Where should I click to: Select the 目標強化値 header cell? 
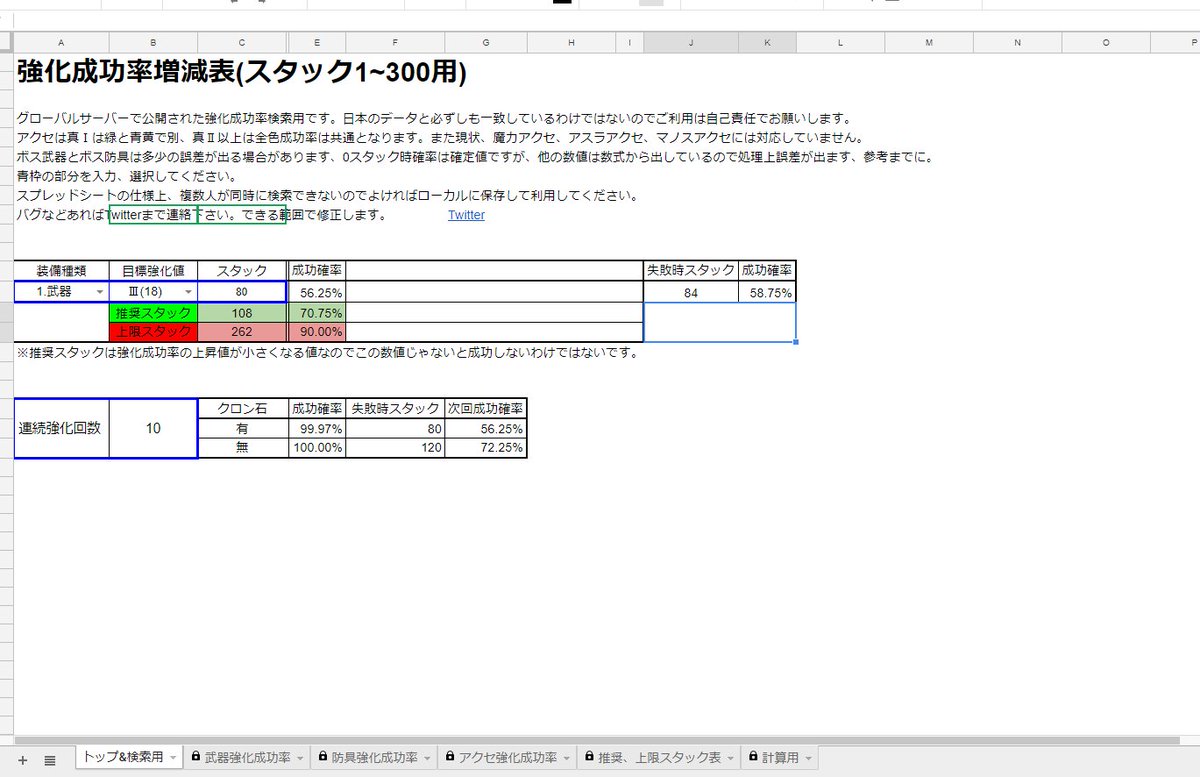[153, 270]
